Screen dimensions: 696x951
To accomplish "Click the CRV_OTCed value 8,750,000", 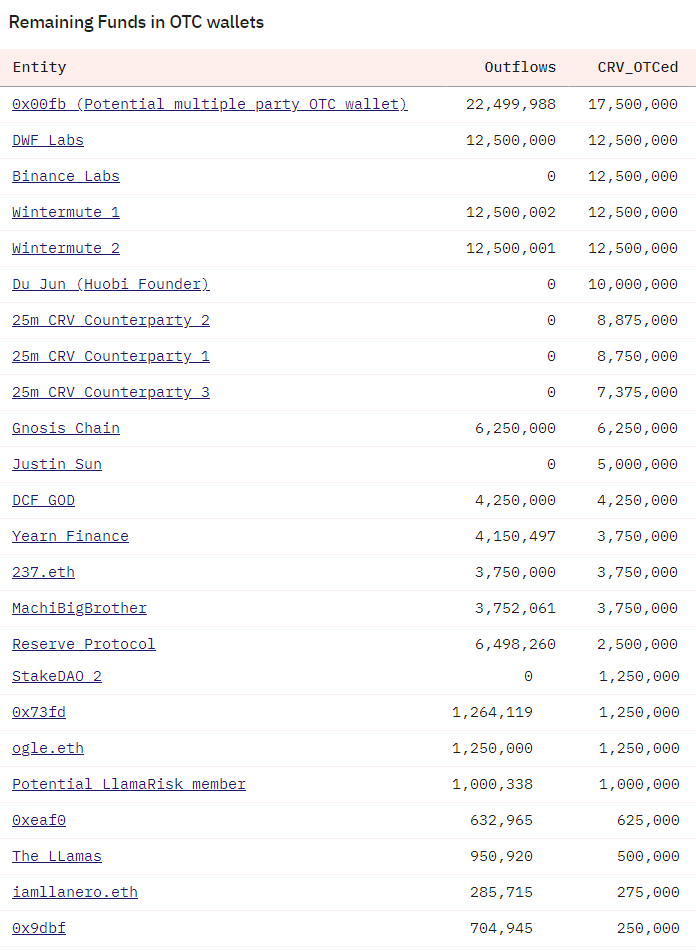I will pyautogui.click(x=638, y=356).
